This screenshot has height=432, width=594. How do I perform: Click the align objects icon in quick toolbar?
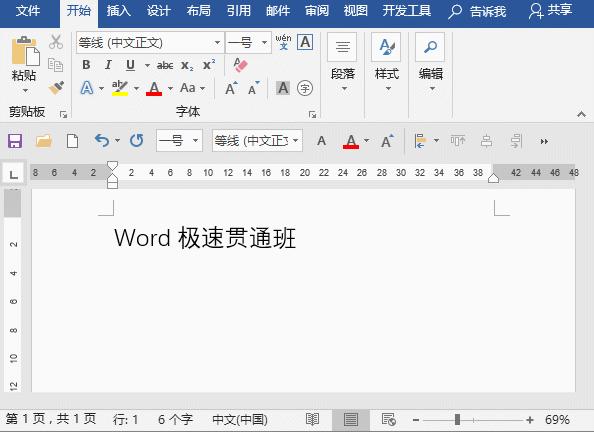[420, 141]
